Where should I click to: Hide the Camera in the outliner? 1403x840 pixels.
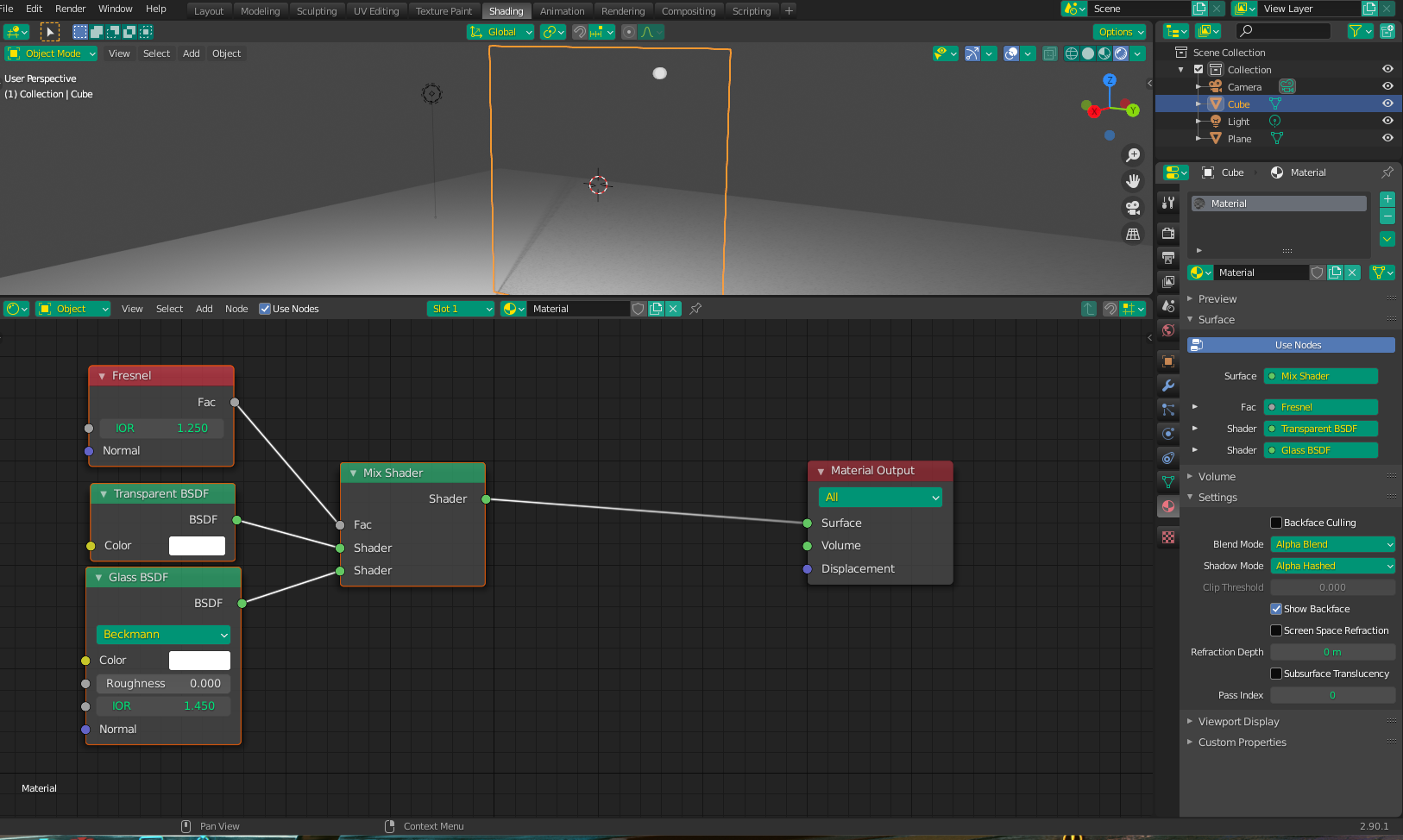[1387, 86]
